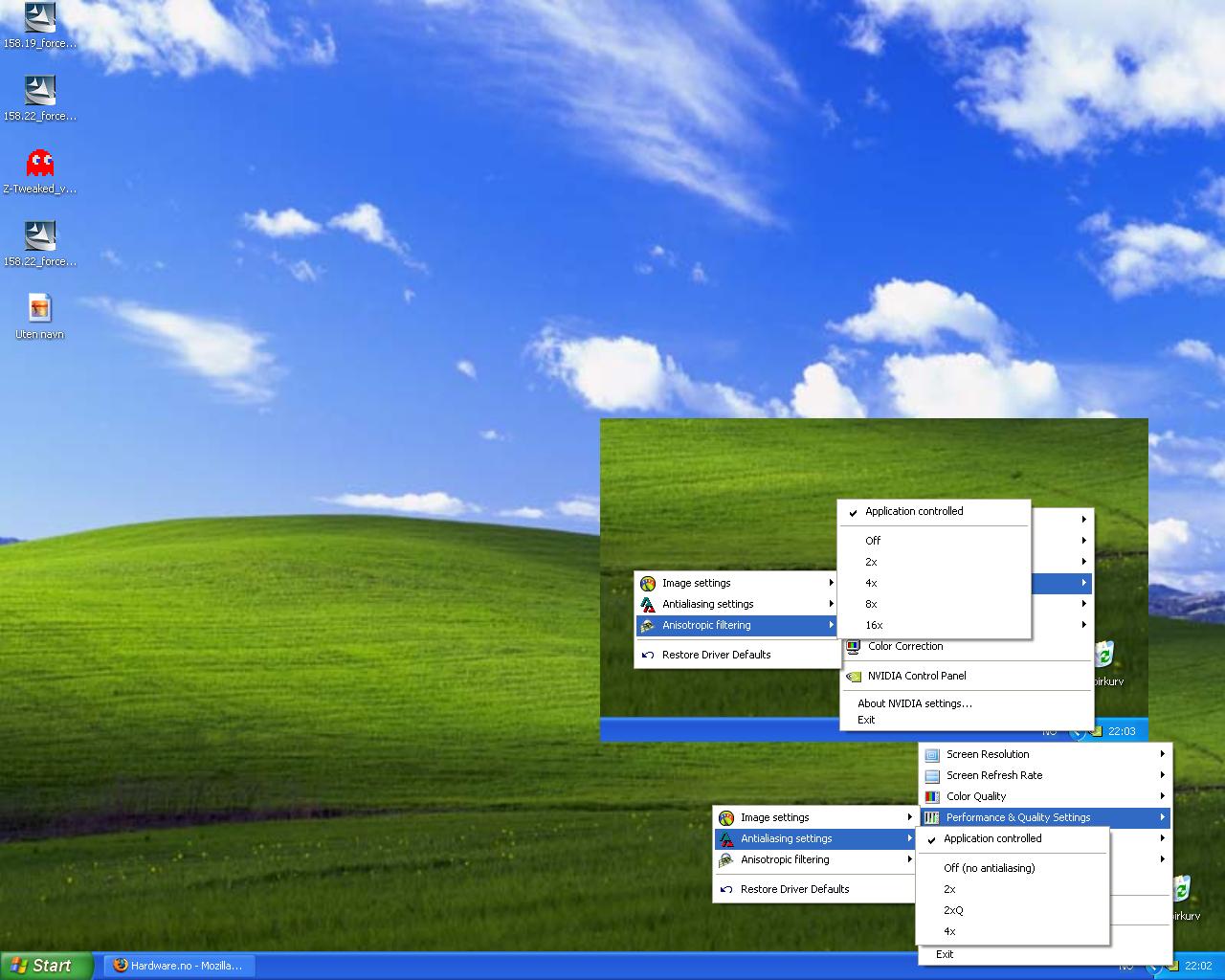
Task: Switch to the Hardware.no - Mozilla taskbar button
Action: [x=179, y=966]
